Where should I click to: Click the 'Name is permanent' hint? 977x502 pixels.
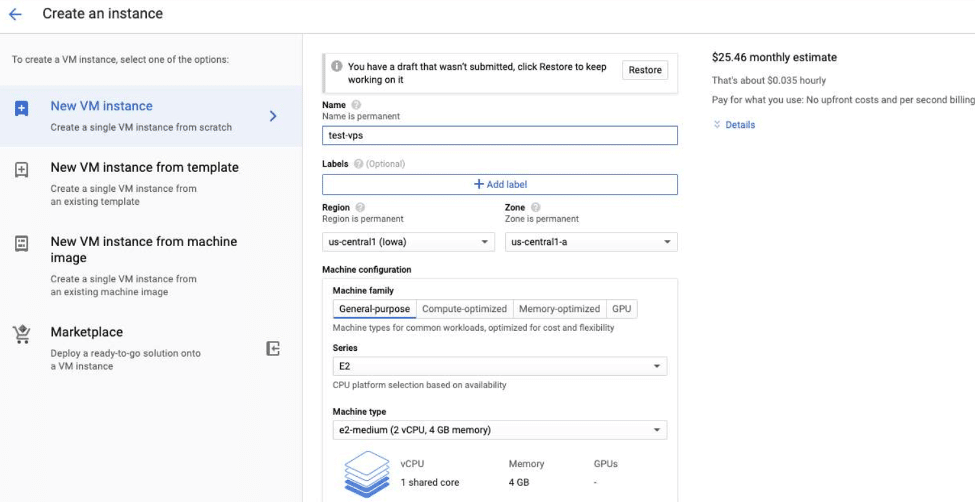pos(361,116)
